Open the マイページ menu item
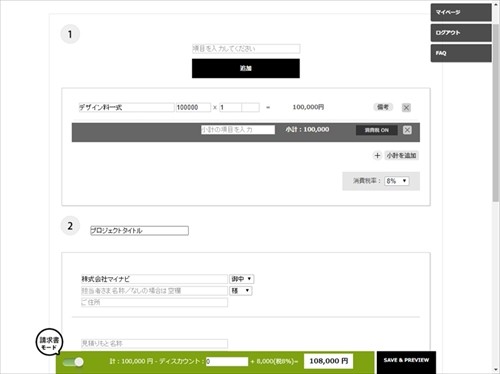 [461, 12]
